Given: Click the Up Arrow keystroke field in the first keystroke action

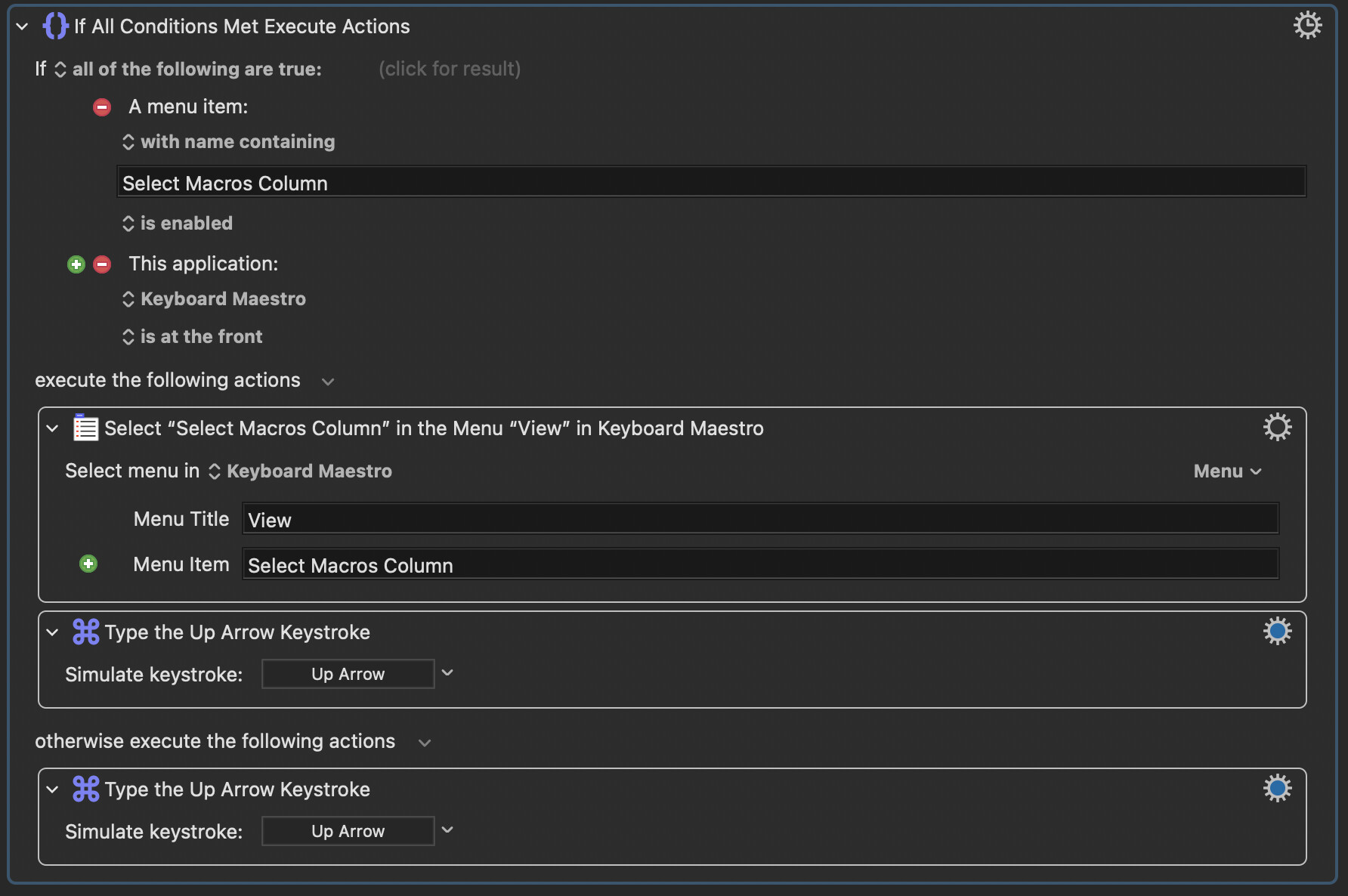Looking at the screenshot, I should (348, 674).
